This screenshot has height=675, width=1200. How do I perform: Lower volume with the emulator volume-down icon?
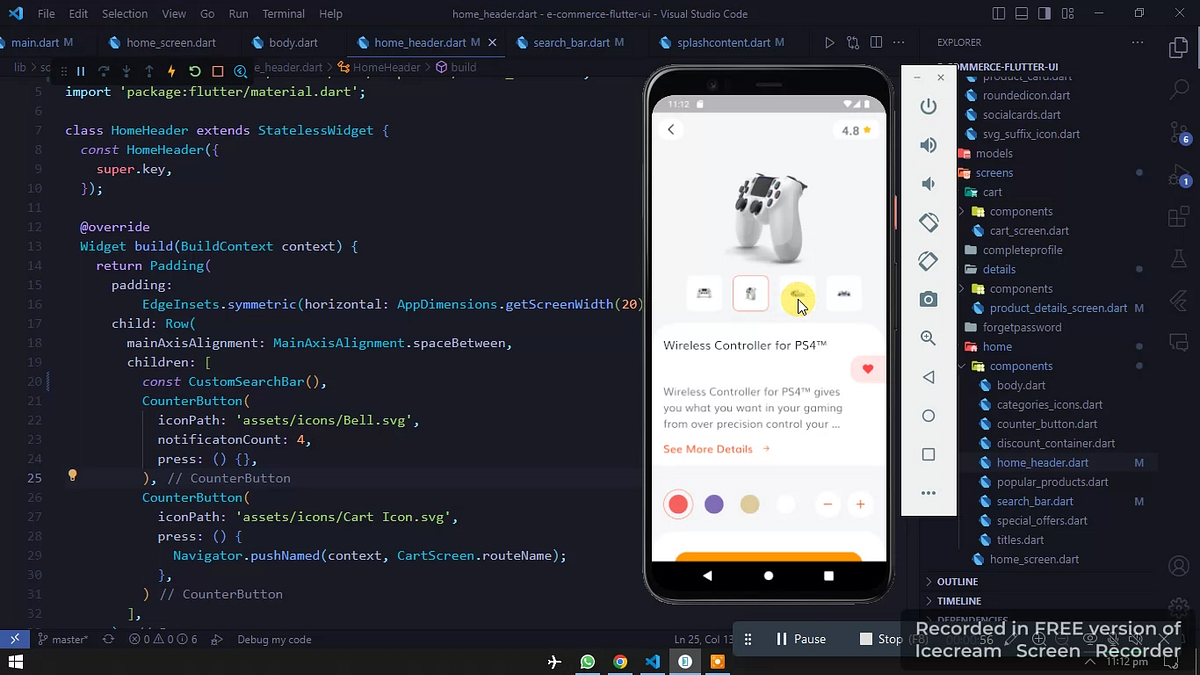(928, 183)
